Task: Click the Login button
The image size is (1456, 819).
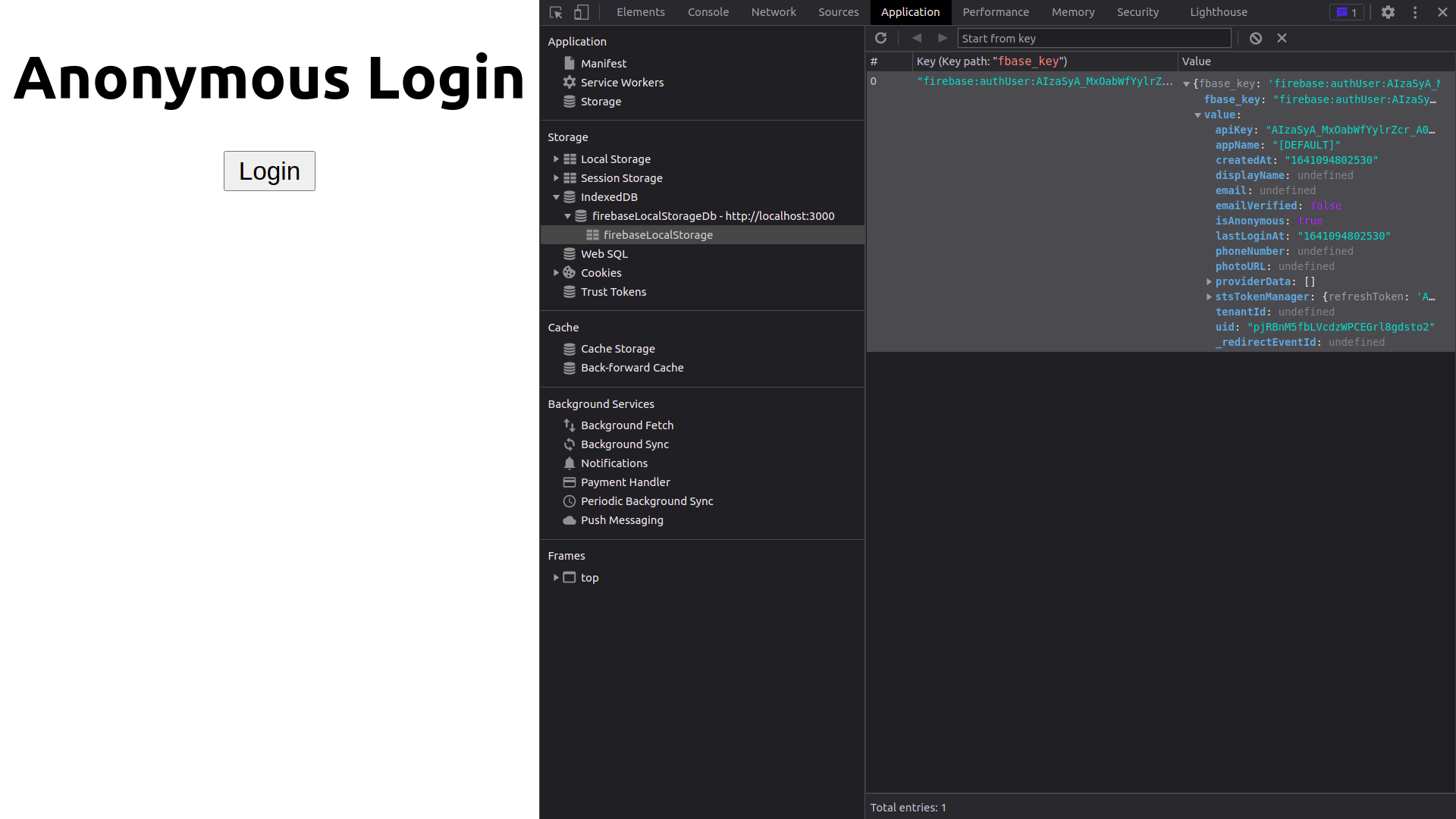Action: (269, 171)
